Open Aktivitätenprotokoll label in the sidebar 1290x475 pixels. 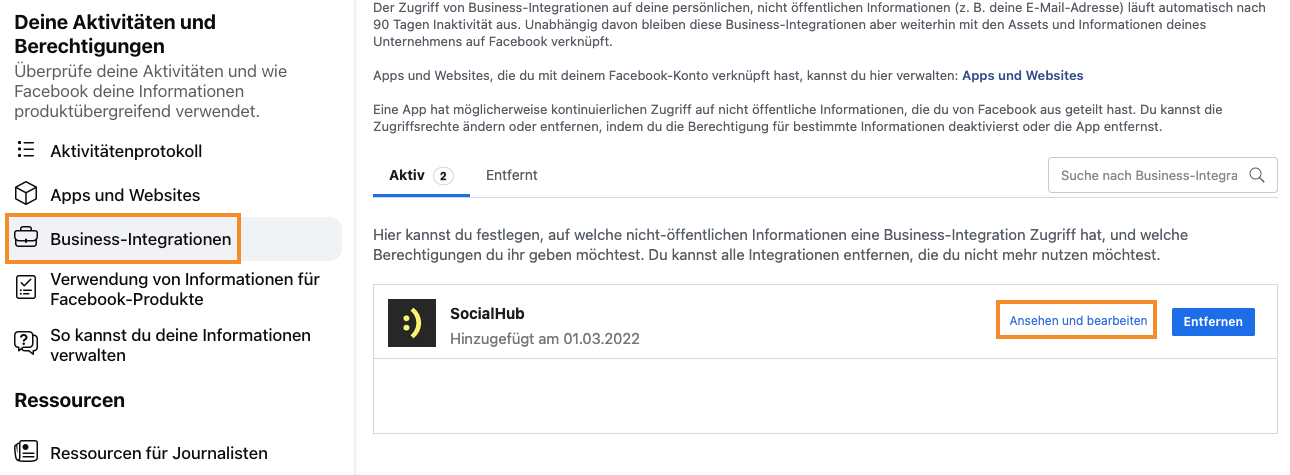pyautogui.click(x=126, y=151)
